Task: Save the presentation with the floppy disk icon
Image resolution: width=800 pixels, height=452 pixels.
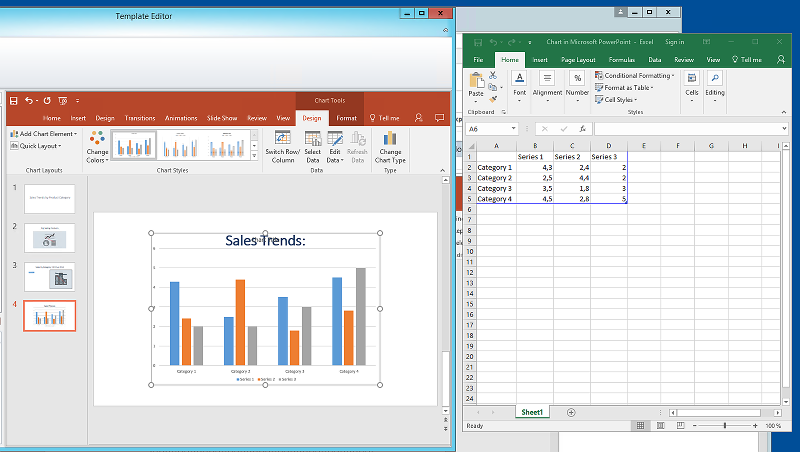Action: click(14, 101)
